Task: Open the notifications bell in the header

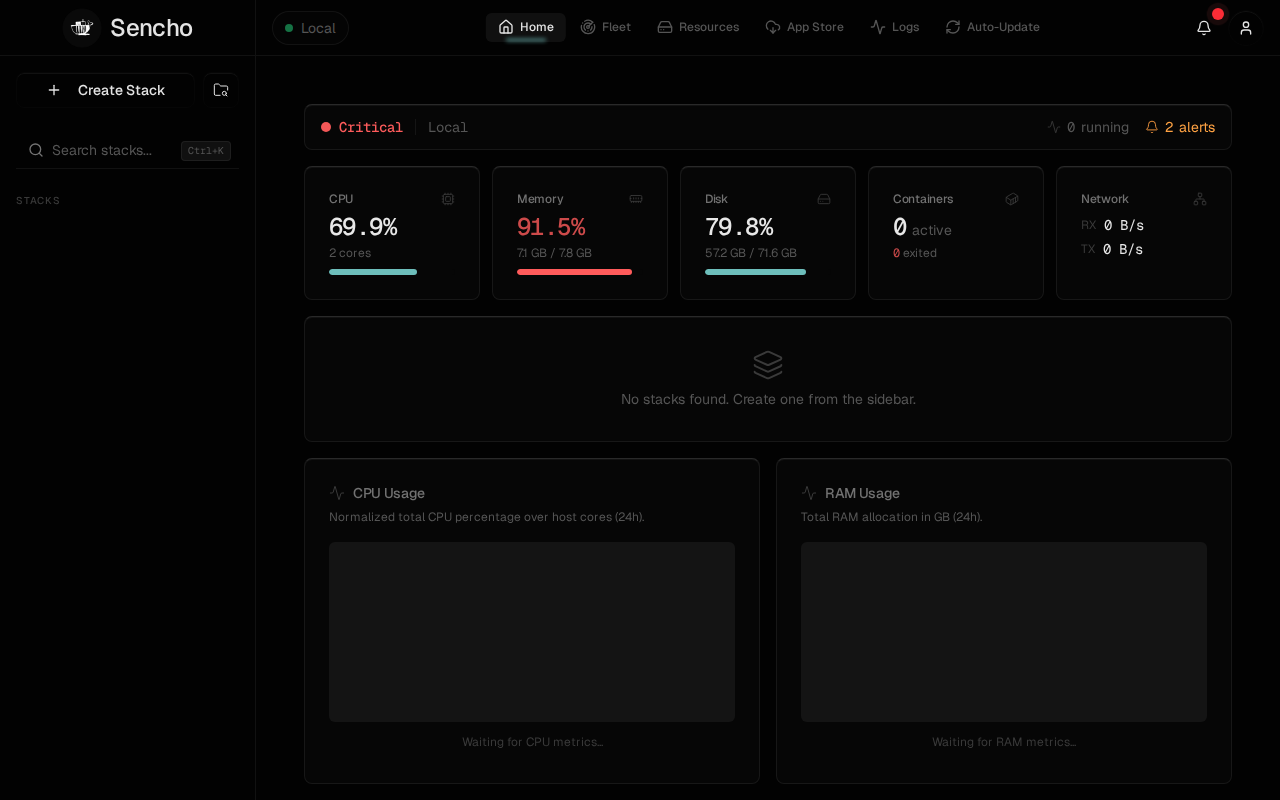Action: (x=1204, y=28)
